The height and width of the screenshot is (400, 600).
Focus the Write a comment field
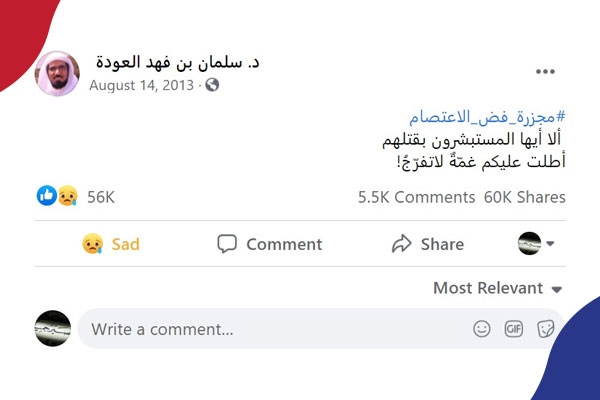[270, 329]
